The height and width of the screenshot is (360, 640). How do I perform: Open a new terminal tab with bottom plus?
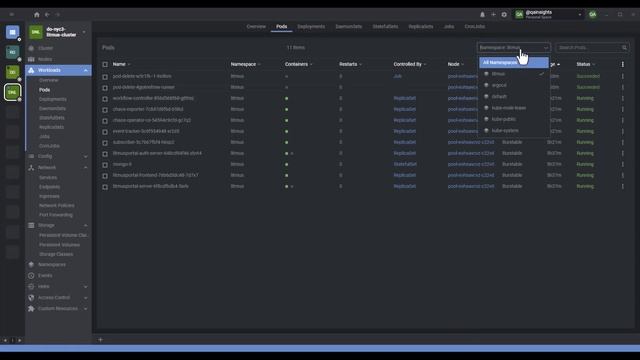click(100, 340)
